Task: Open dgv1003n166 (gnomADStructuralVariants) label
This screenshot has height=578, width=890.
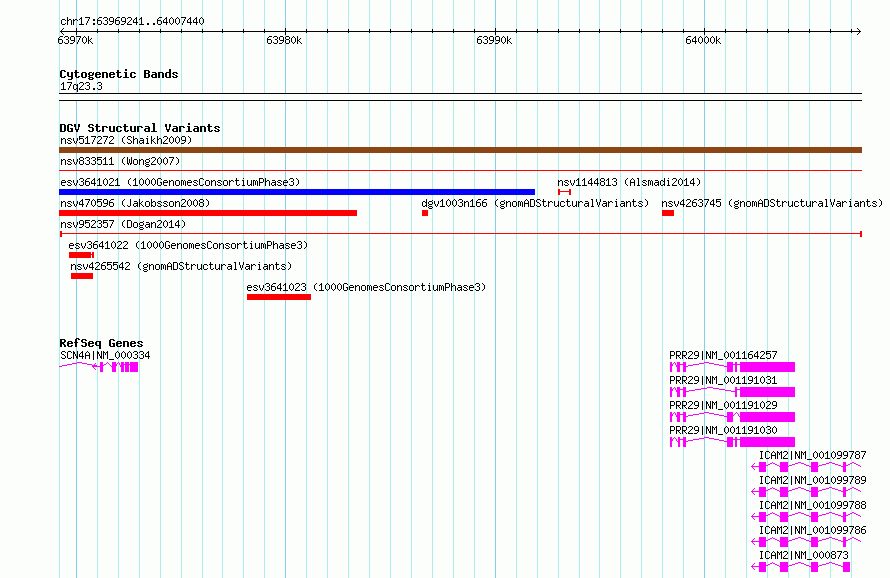Action: pyautogui.click(x=535, y=203)
